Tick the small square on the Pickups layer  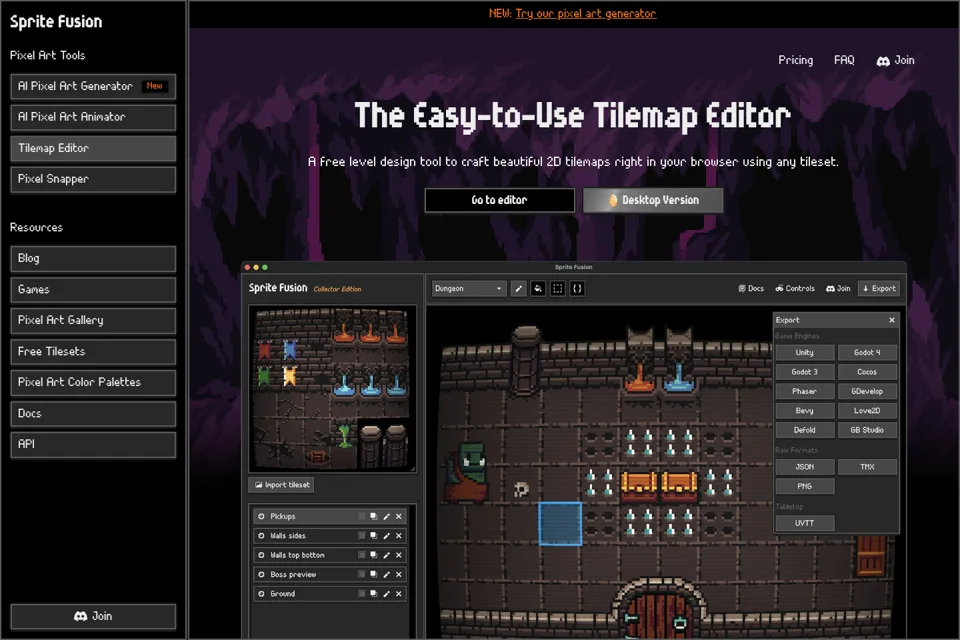pyautogui.click(x=362, y=516)
